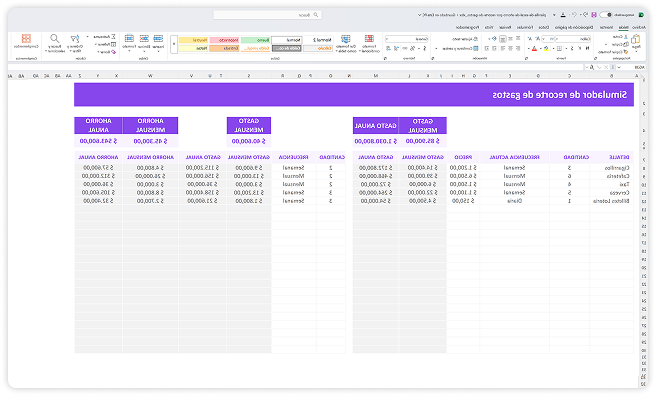Viewport: 656px width, 396px height.
Task: Open the General number format dropdown
Action: 406,39
